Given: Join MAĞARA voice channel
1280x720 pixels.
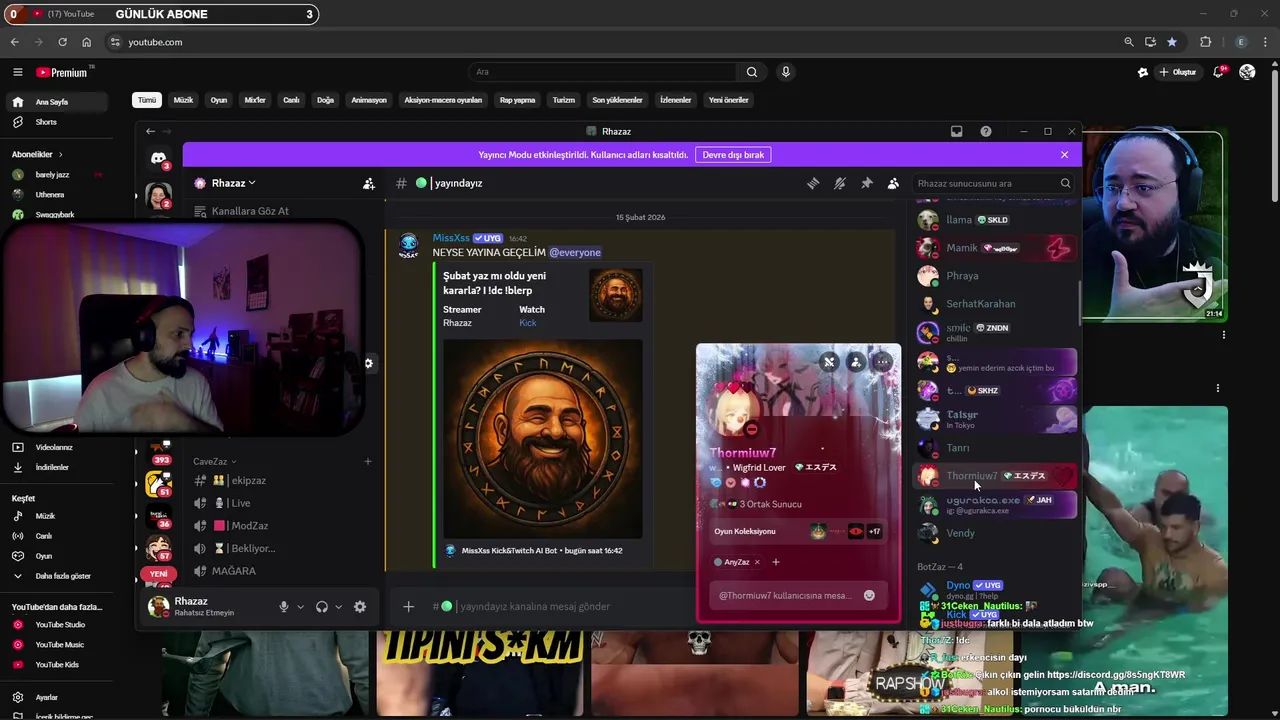Looking at the screenshot, I should tap(234, 571).
